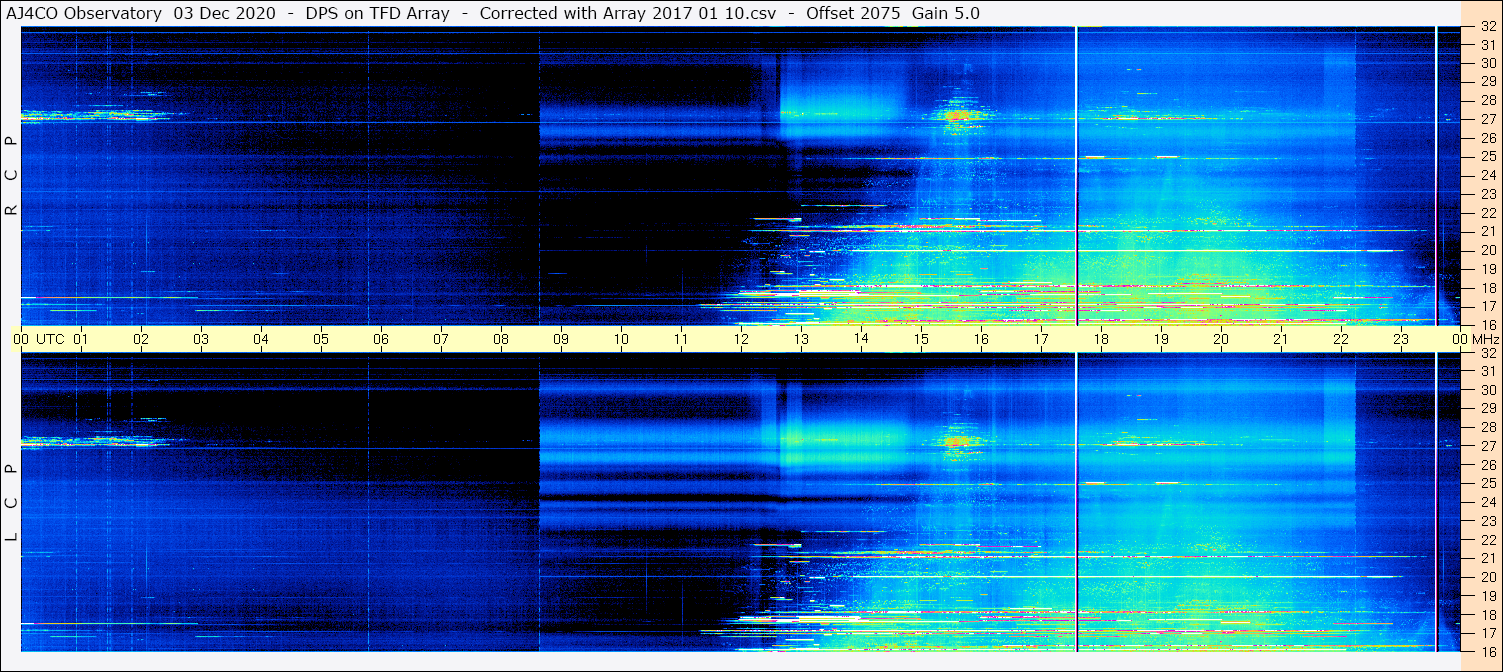Click RCP white vertical marker near 23:35 UTC
The height and width of the screenshot is (672, 1503).
1436,175
